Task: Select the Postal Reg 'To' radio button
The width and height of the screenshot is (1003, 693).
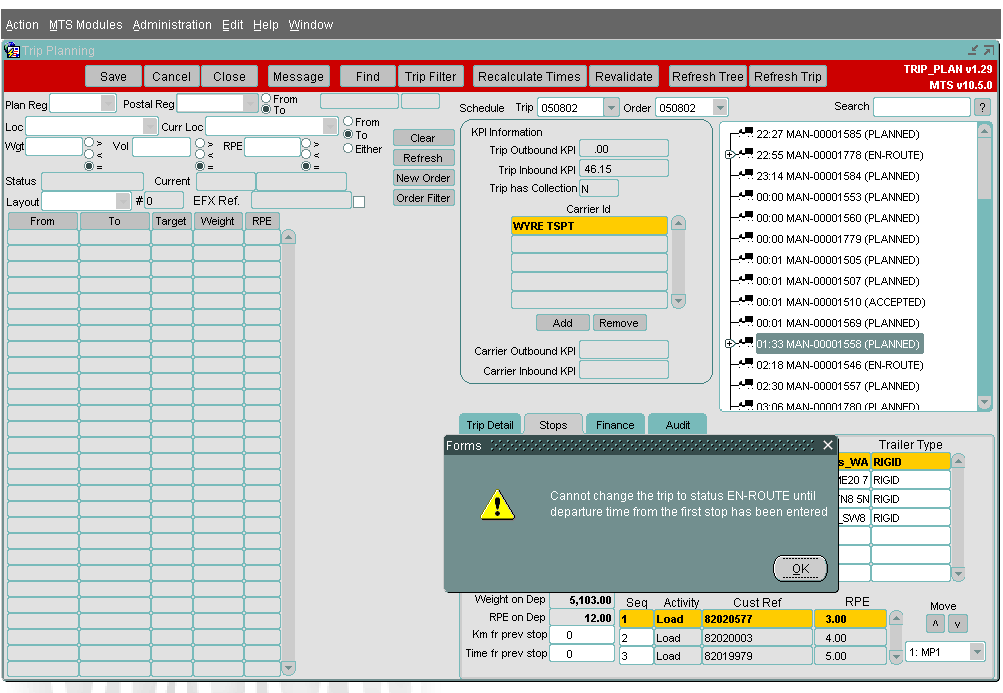Action: point(266,109)
